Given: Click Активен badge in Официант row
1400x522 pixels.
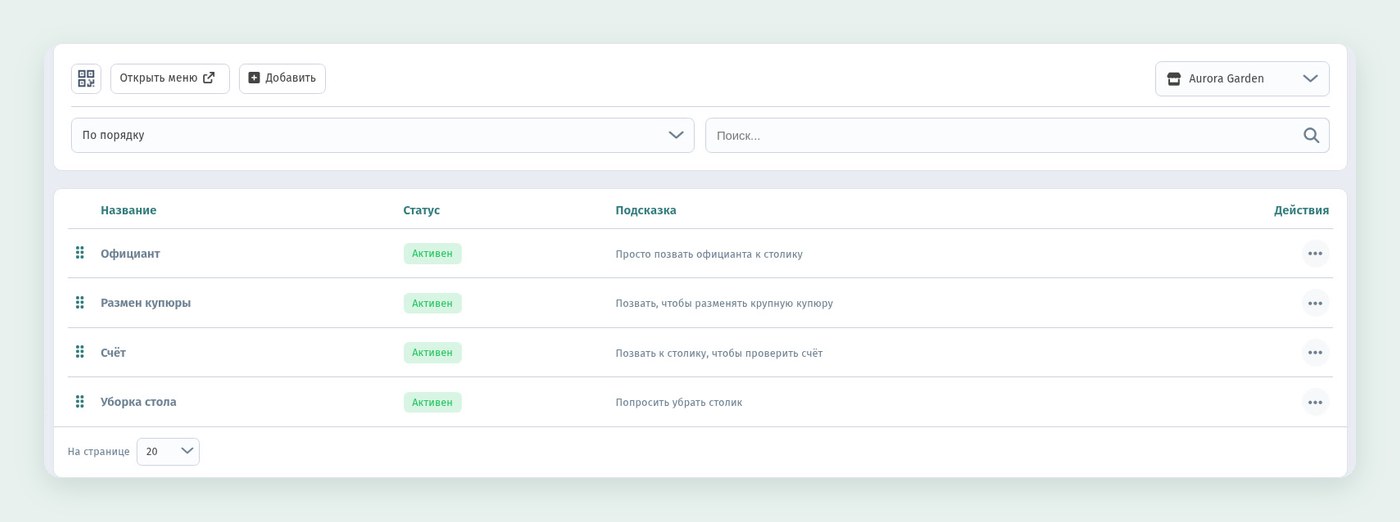Looking at the screenshot, I should (432, 254).
